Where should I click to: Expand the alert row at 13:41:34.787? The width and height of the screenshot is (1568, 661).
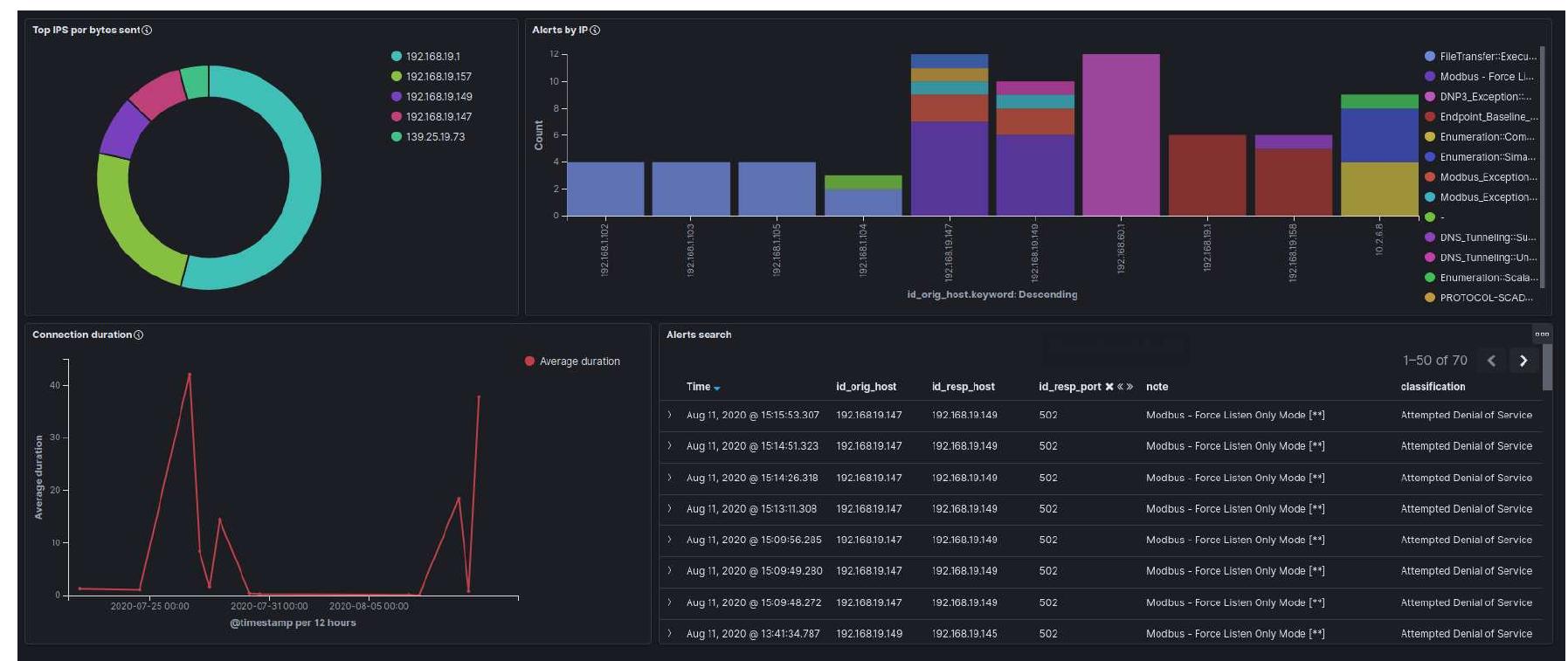(x=670, y=633)
